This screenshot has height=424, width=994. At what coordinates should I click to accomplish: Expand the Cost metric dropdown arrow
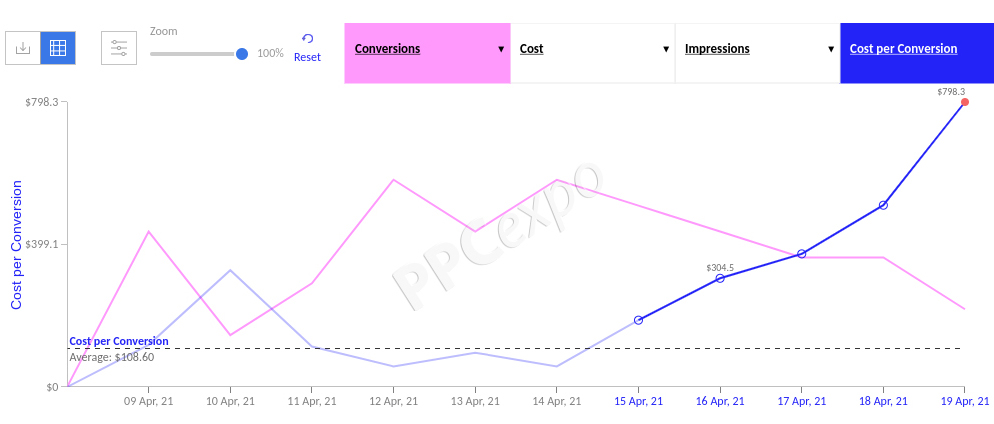[665, 49]
